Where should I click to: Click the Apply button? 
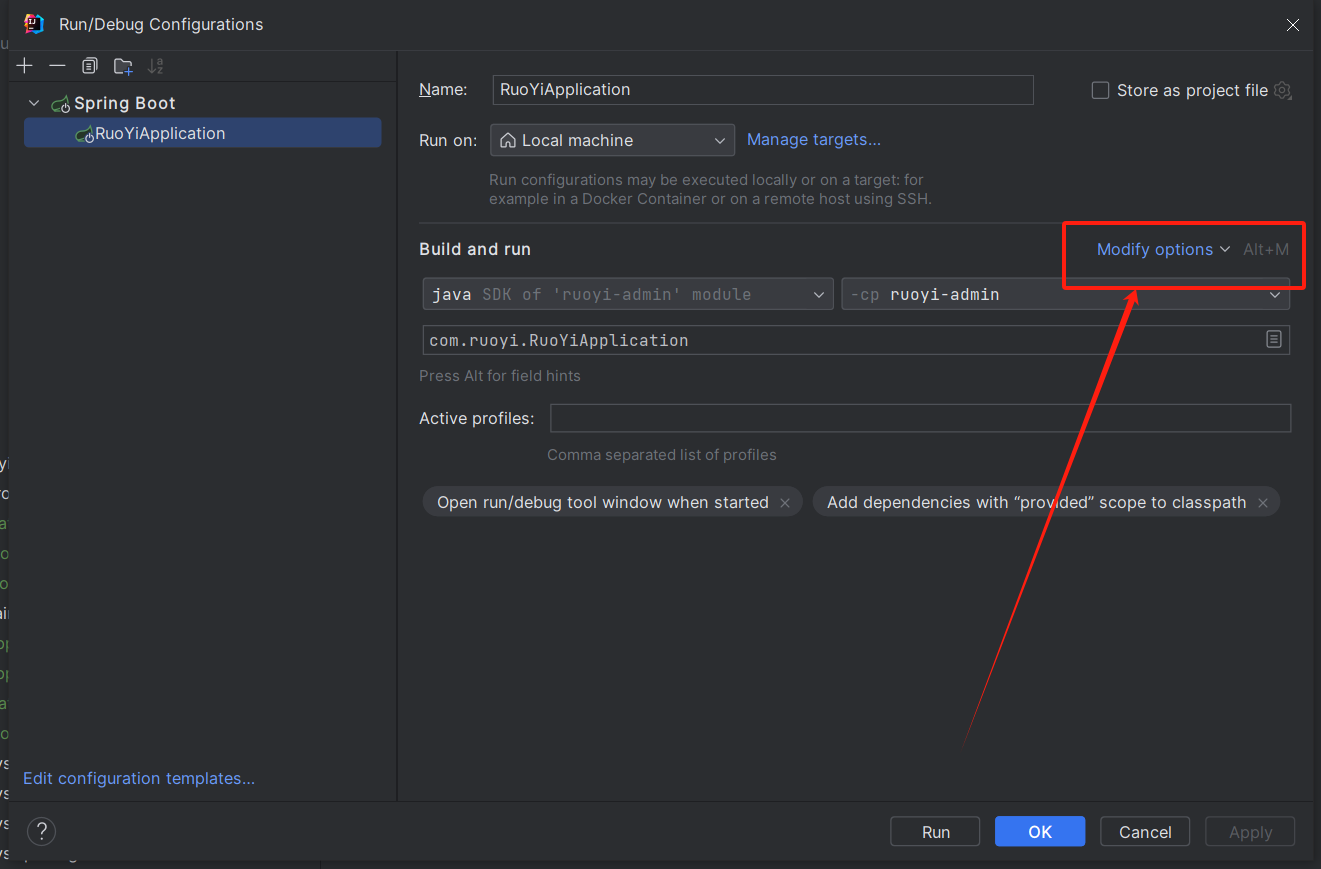tap(1250, 831)
